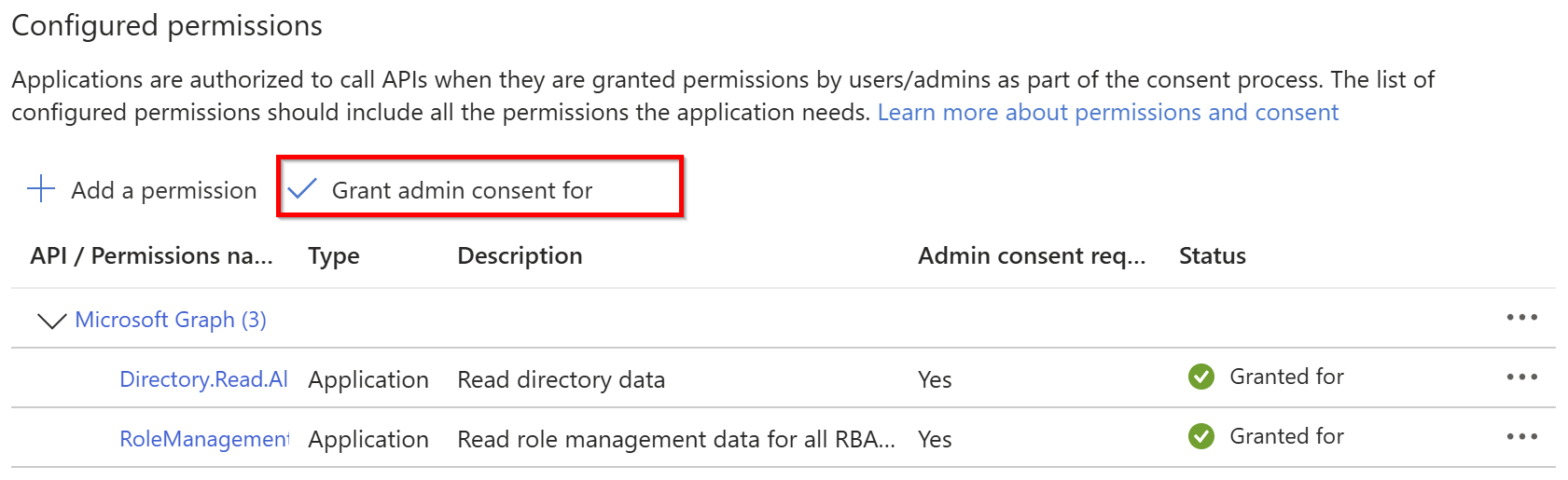Click Add a permission text
The image size is (1568, 480).
164,190
